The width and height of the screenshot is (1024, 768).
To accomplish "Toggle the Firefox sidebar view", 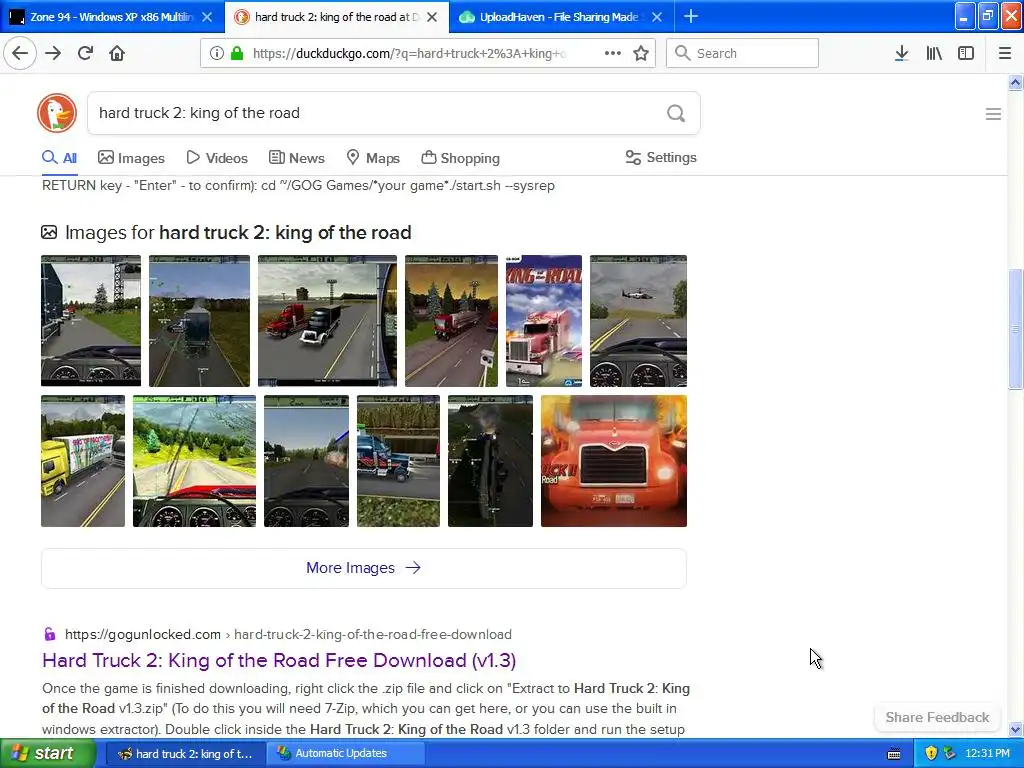I will (966, 53).
